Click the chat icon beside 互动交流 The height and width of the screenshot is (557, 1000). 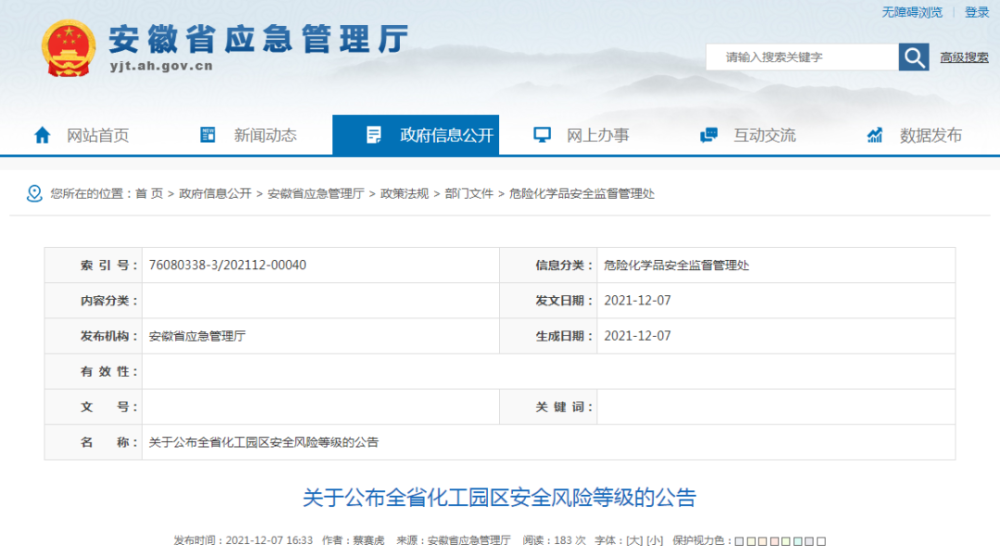(709, 135)
